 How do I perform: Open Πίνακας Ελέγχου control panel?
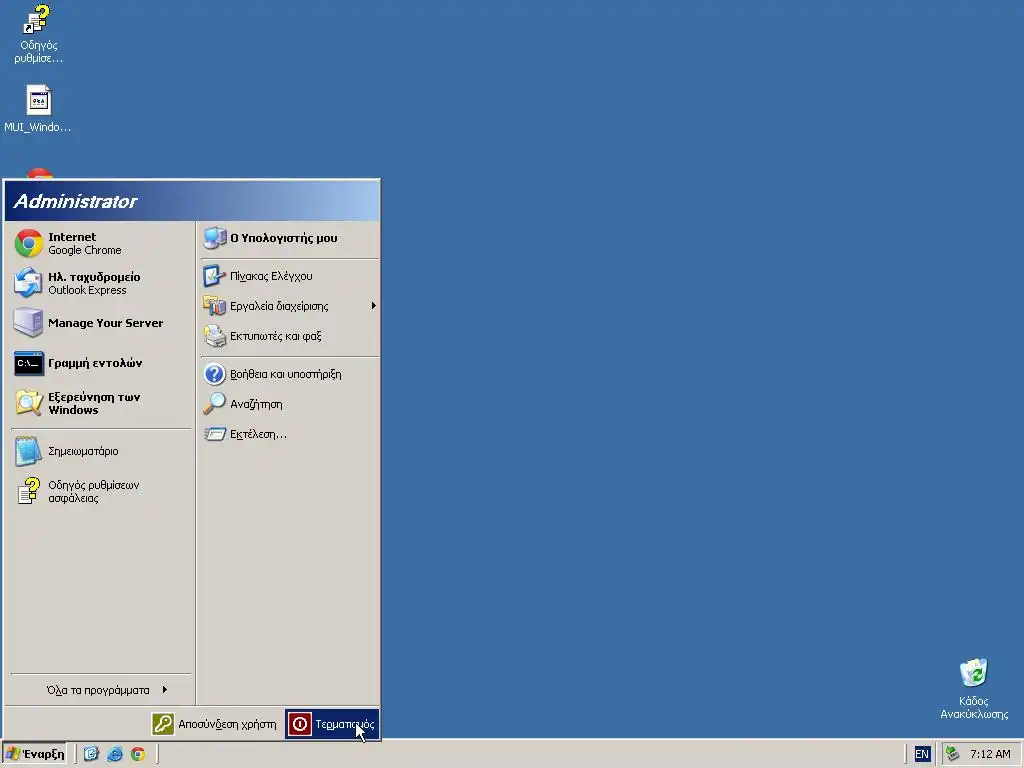pyautogui.click(x=289, y=276)
